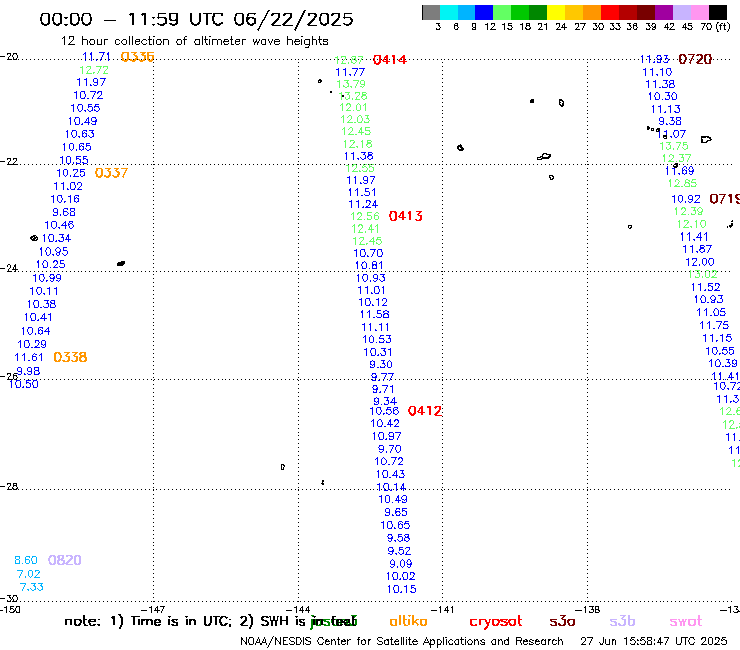Click altika pass time 0338
The image size is (740, 650).
(x=70, y=357)
